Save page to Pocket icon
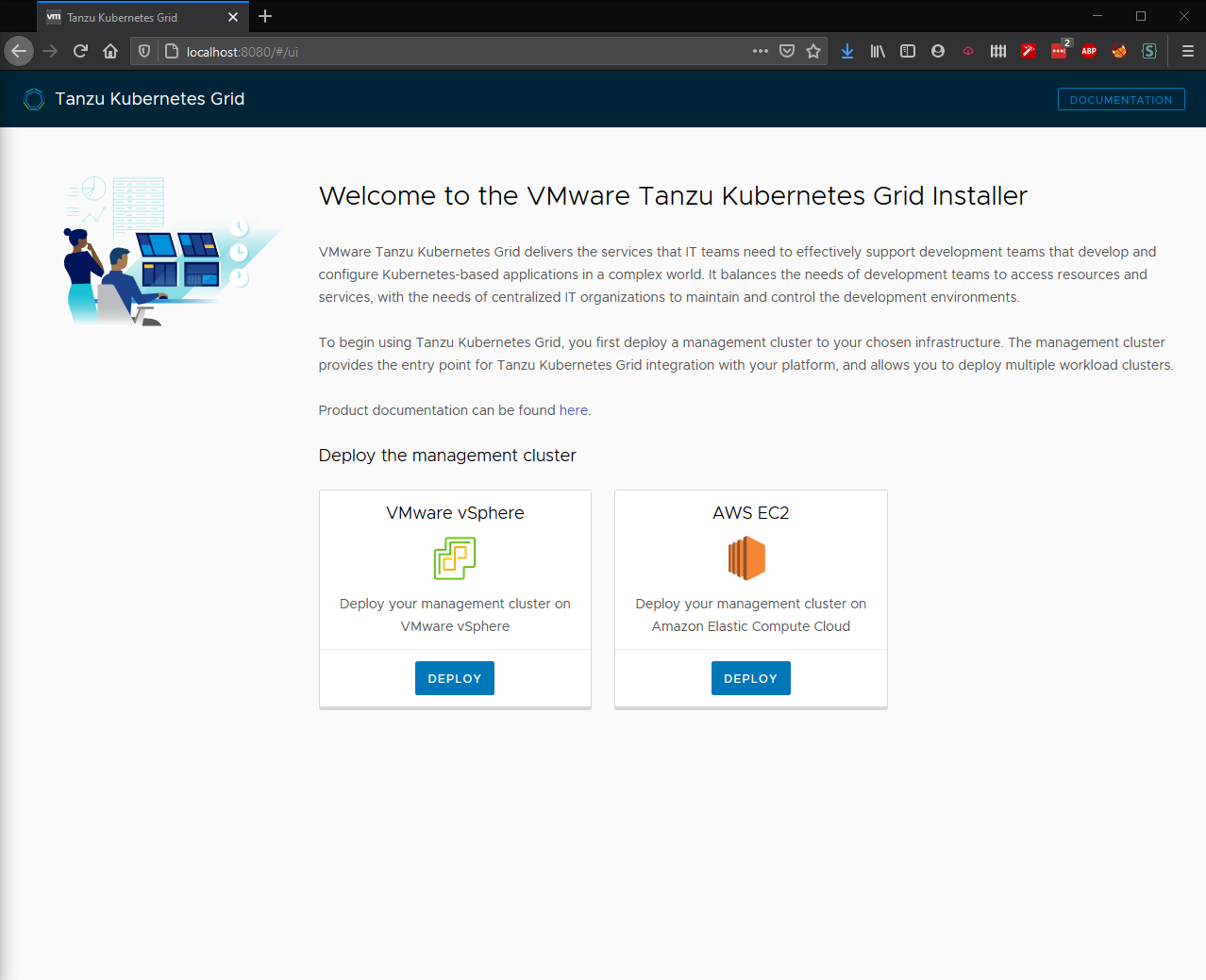This screenshot has width=1206, height=980. click(x=787, y=51)
